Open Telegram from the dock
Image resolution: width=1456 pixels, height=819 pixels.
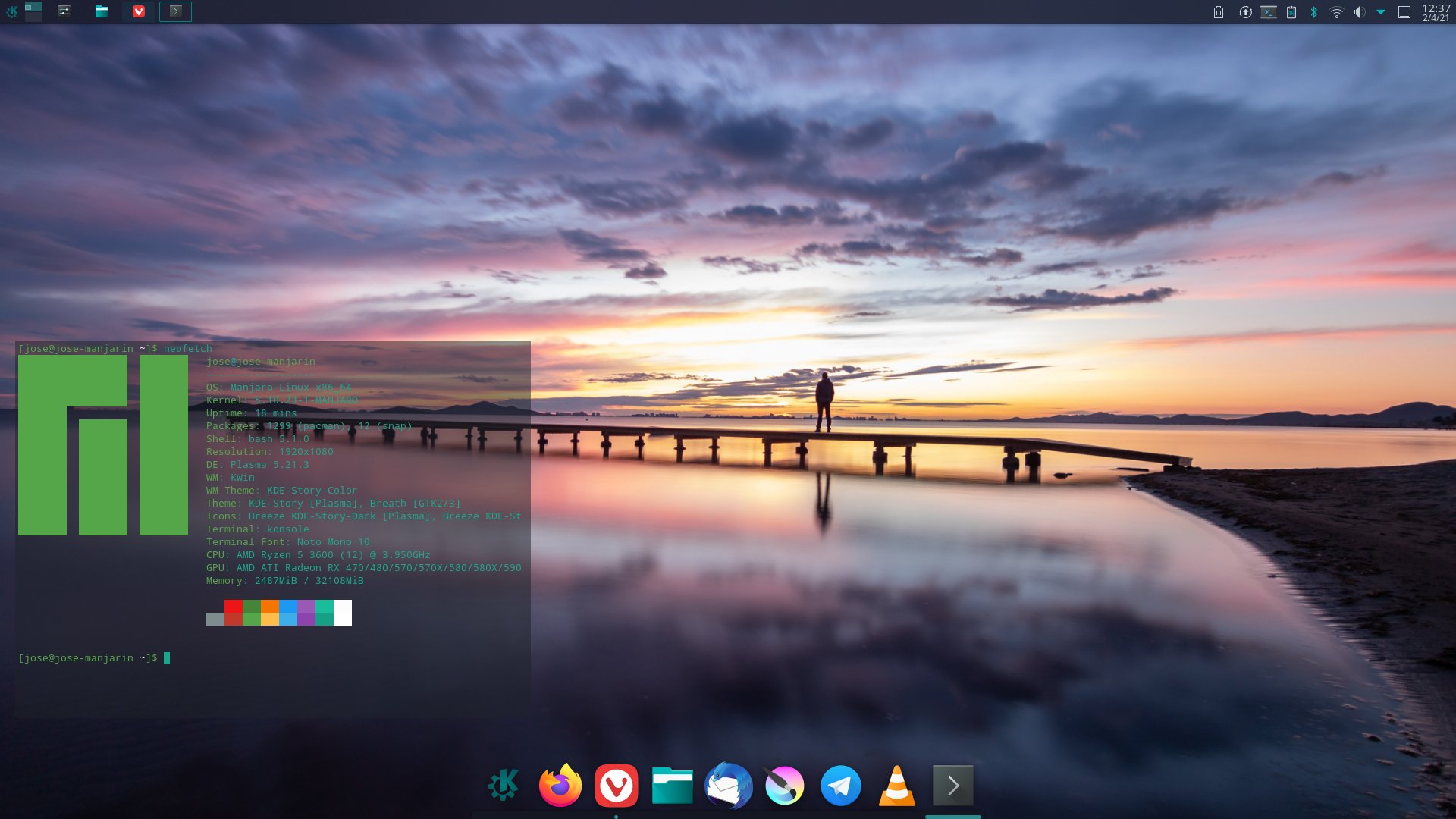(840, 786)
